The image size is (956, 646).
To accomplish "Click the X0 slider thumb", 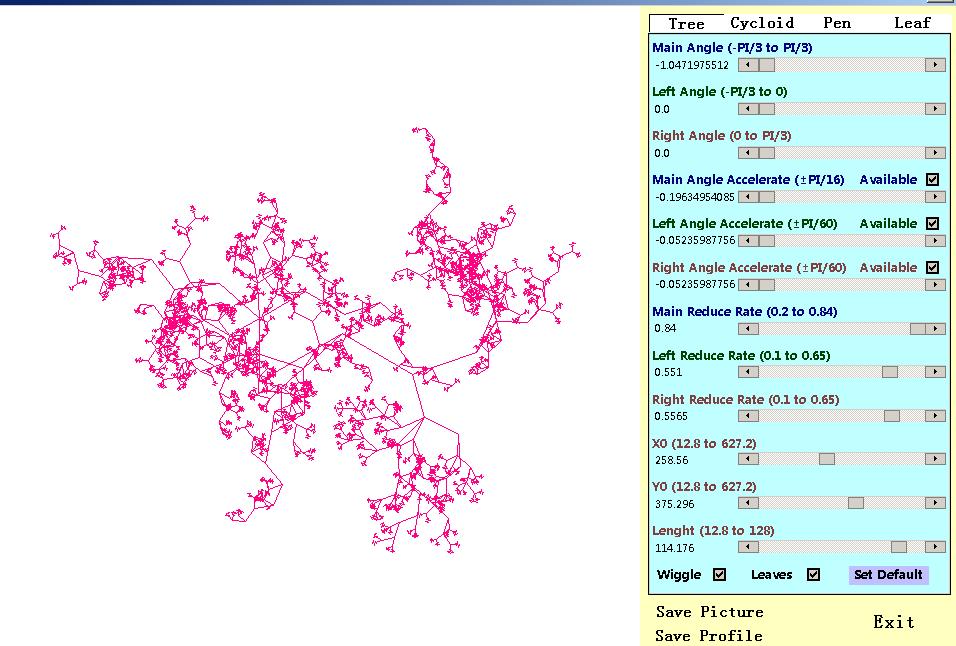I will click(827, 459).
